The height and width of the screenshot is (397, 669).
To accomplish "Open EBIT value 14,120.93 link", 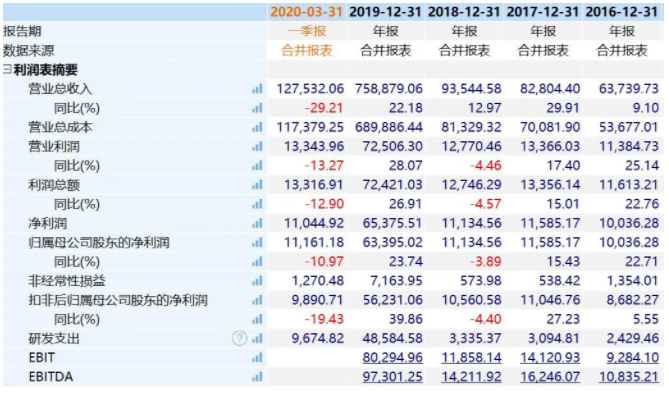I will pyautogui.click(x=550, y=357).
